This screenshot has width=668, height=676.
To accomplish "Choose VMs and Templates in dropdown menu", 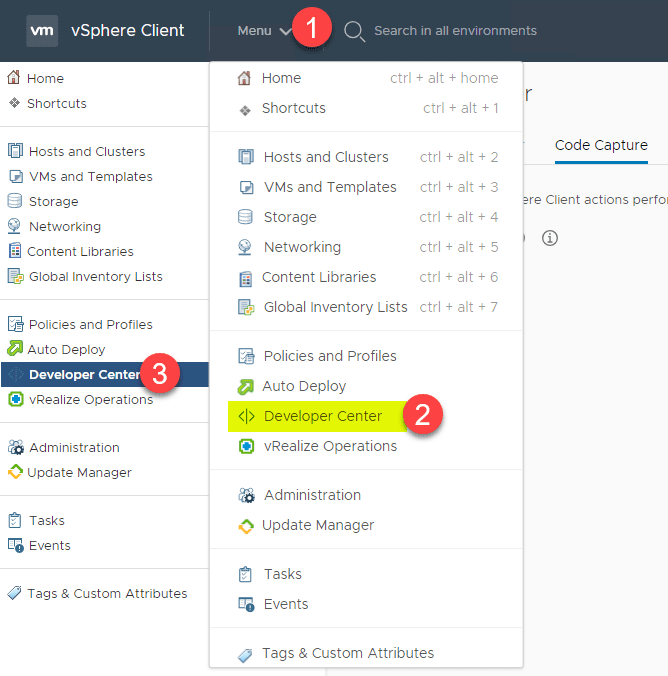I will (367, 187).
